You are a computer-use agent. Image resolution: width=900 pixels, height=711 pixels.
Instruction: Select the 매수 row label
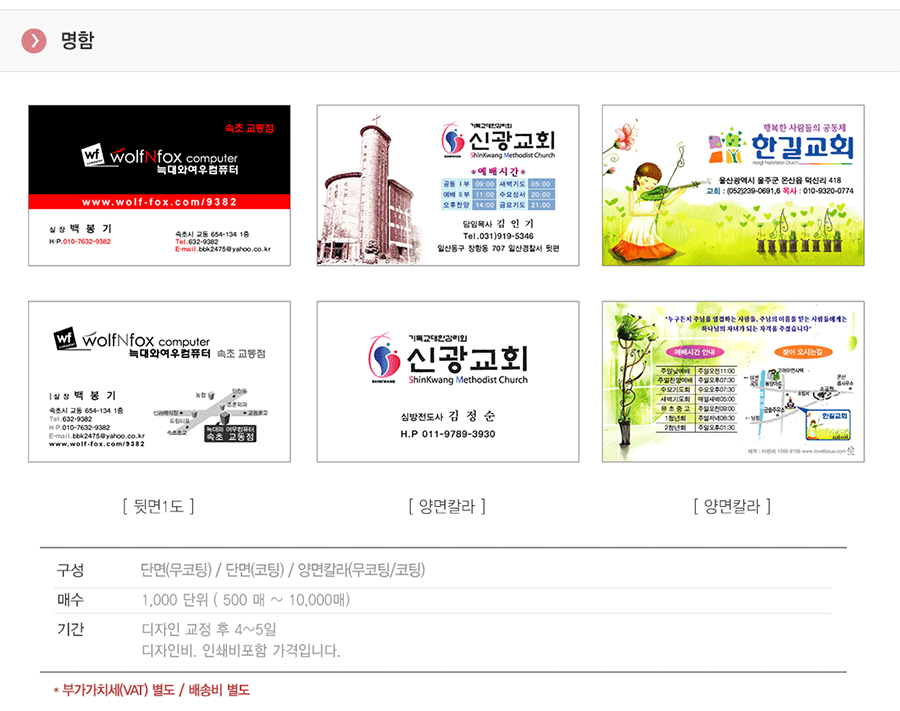[71, 600]
